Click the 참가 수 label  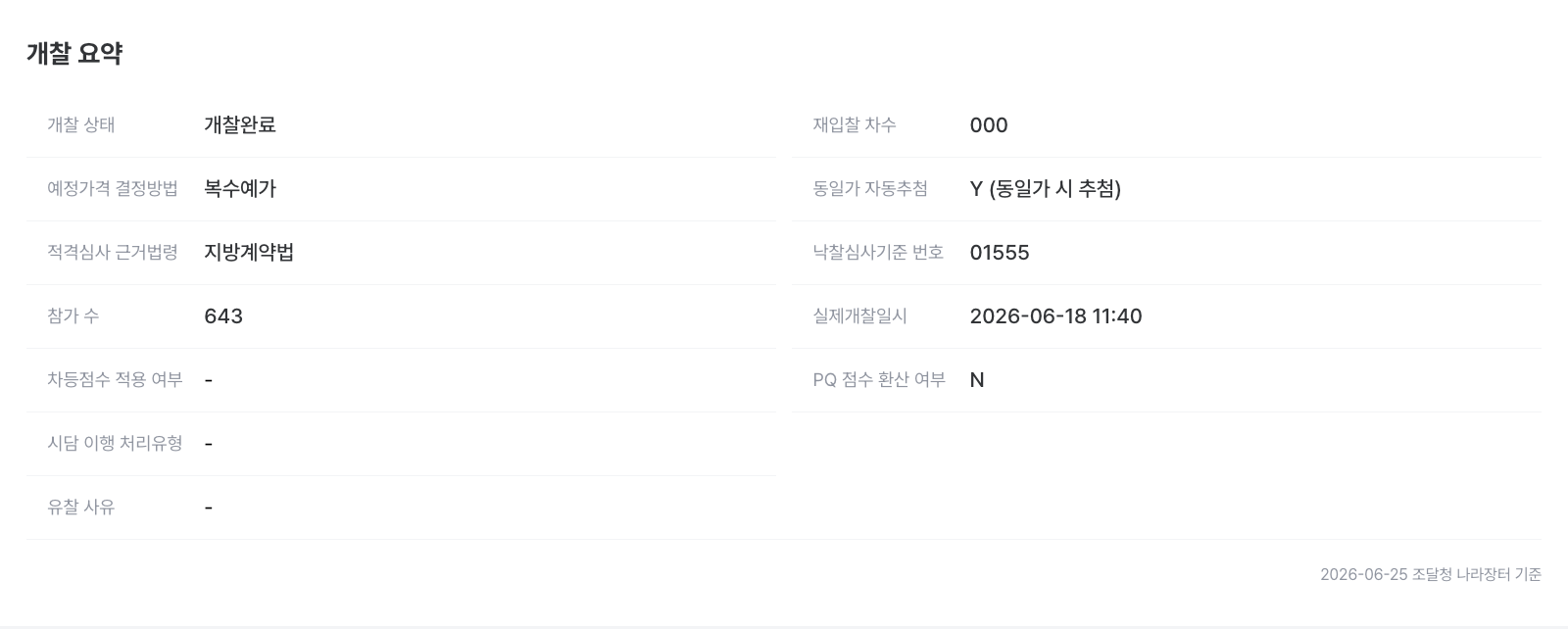pos(73,315)
